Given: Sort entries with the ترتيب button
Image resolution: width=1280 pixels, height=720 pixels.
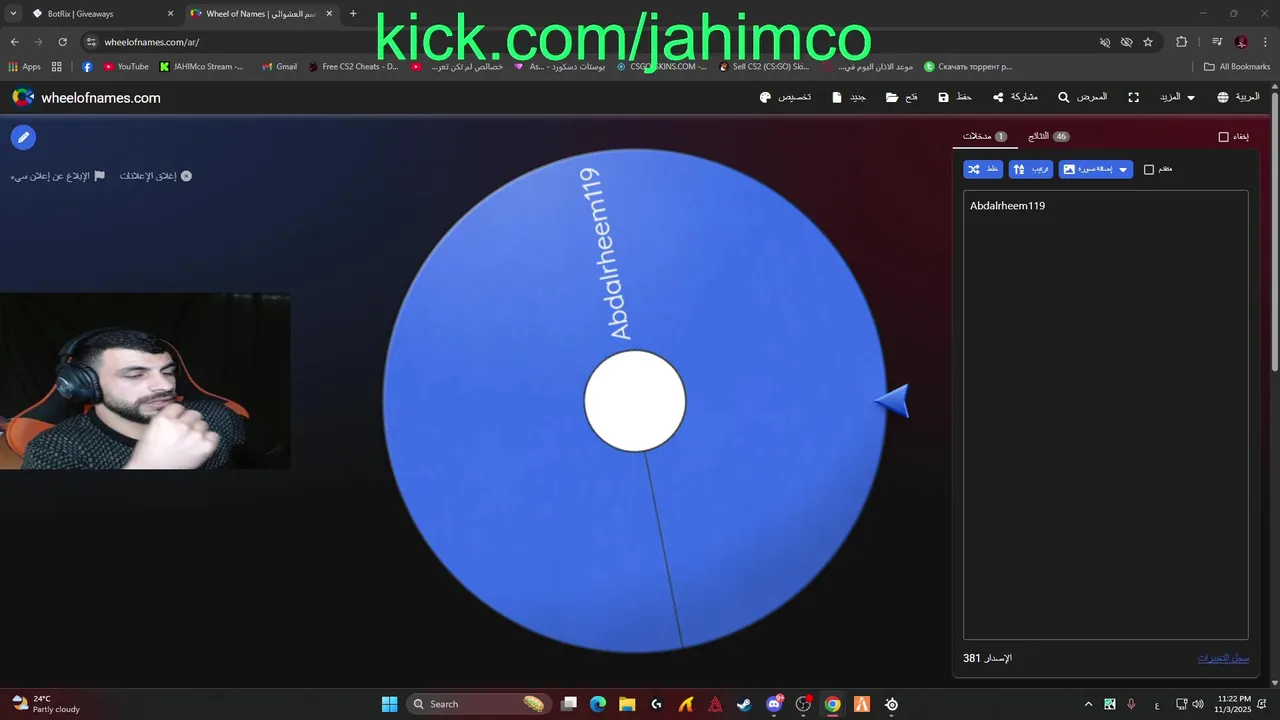Looking at the screenshot, I should point(1031,170).
